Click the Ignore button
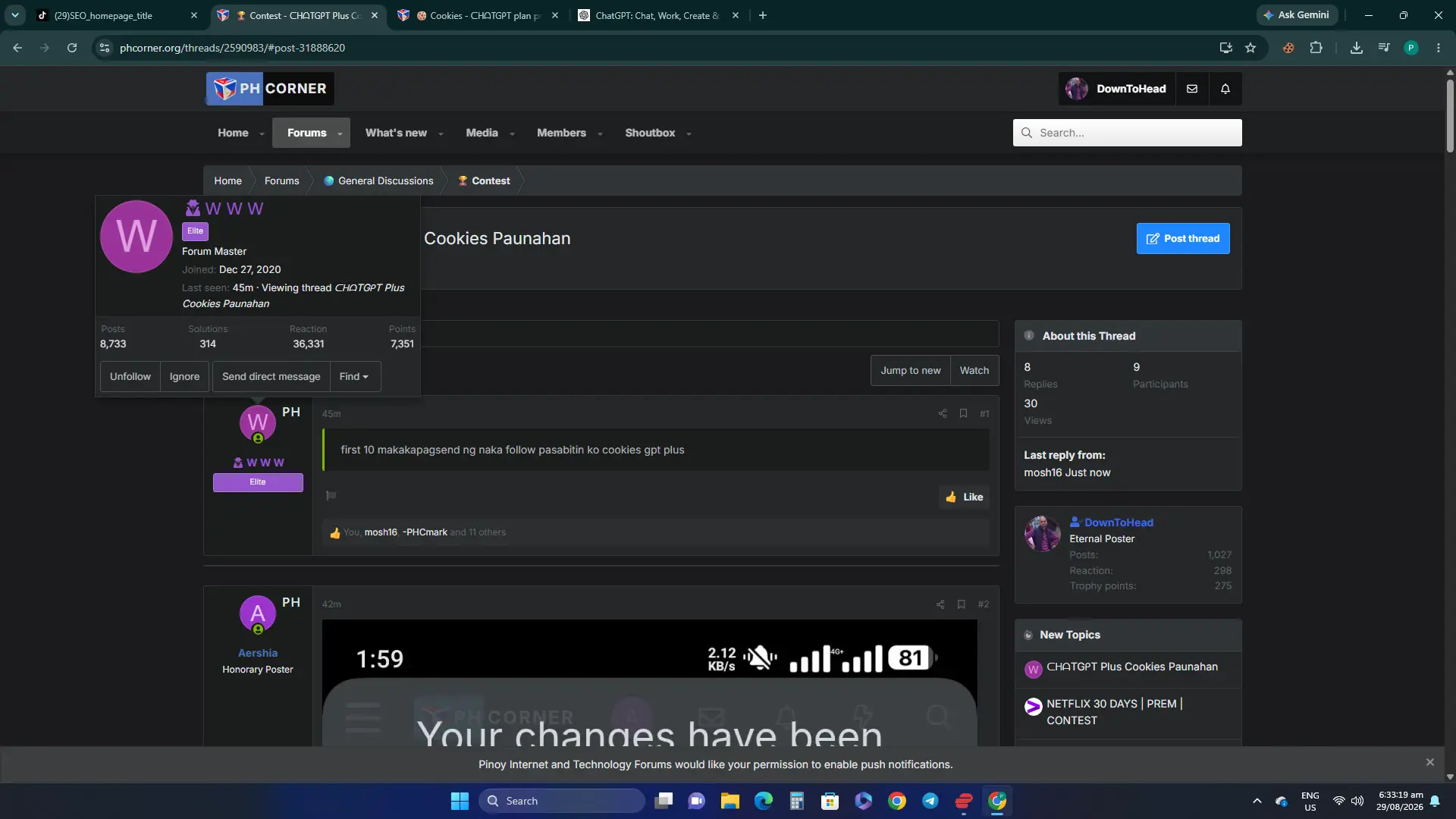This screenshot has height=819, width=1456. 185,377
